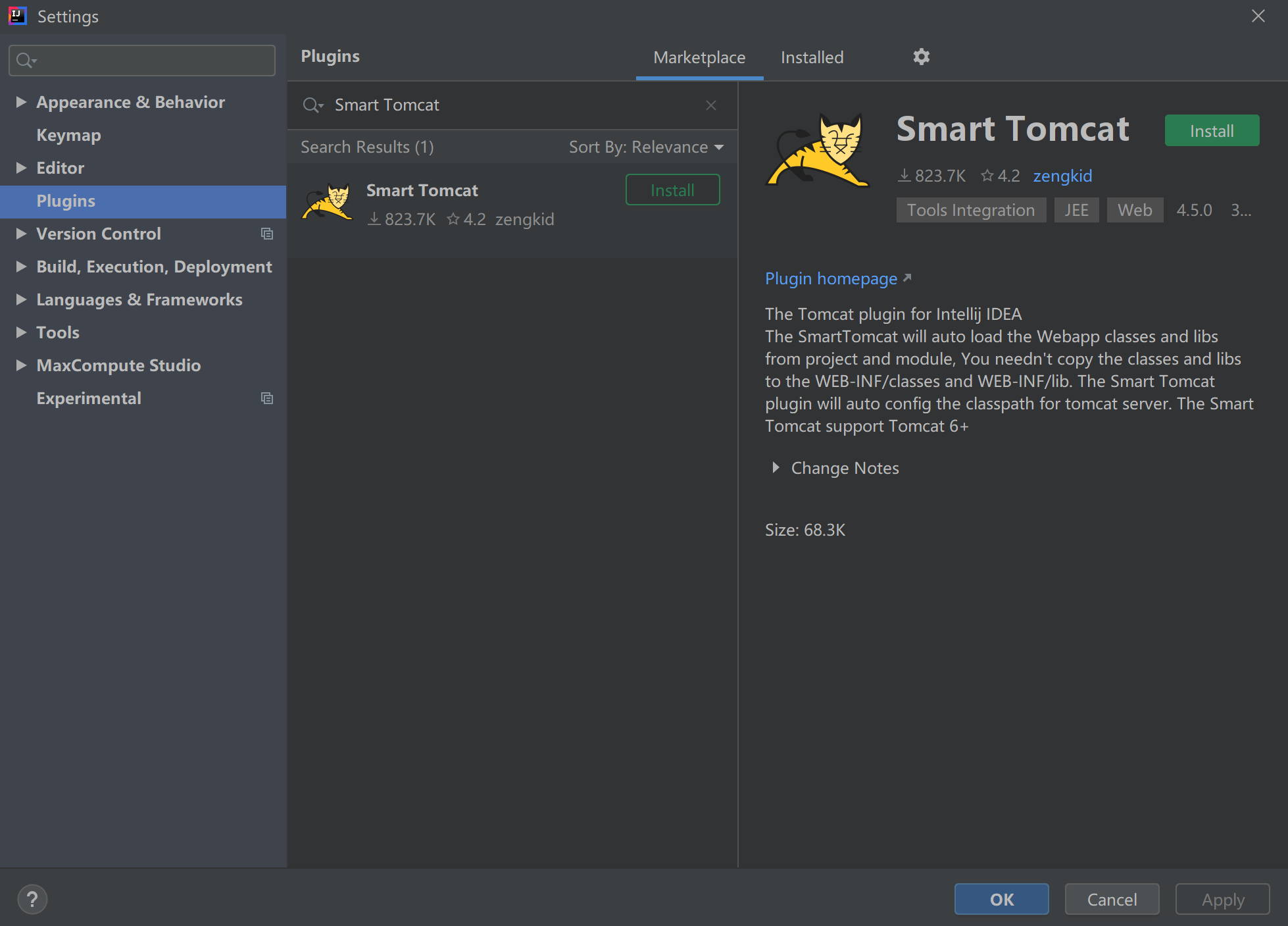Select Keymap in the settings tree
The width and height of the screenshot is (1288, 926).
(x=68, y=135)
